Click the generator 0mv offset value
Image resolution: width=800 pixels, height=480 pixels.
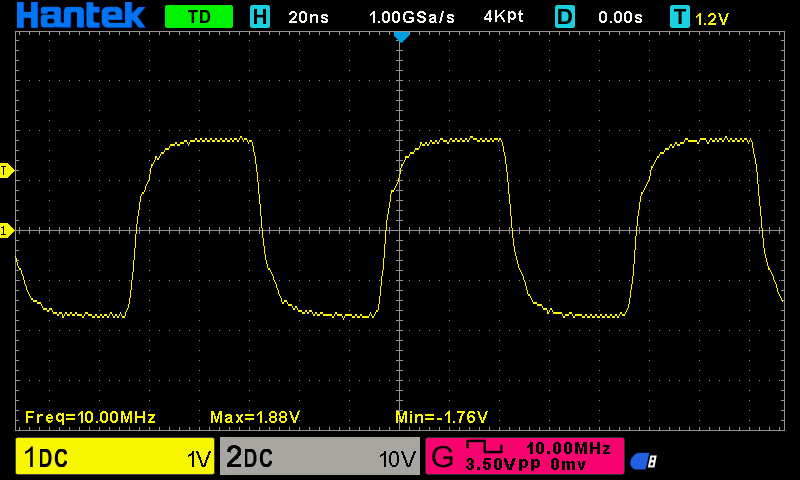coord(568,464)
